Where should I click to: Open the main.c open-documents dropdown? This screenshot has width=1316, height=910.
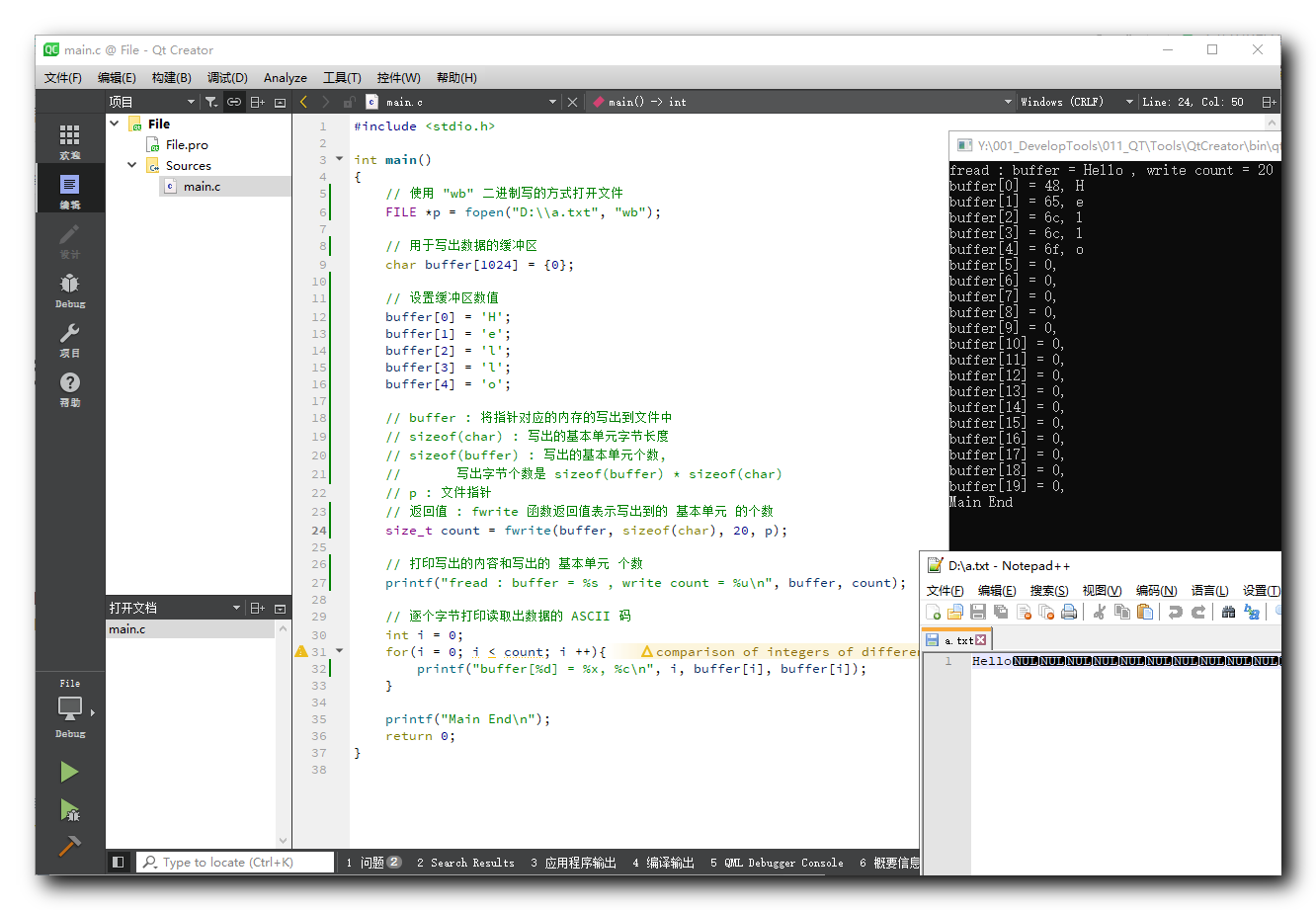pos(552,102)
